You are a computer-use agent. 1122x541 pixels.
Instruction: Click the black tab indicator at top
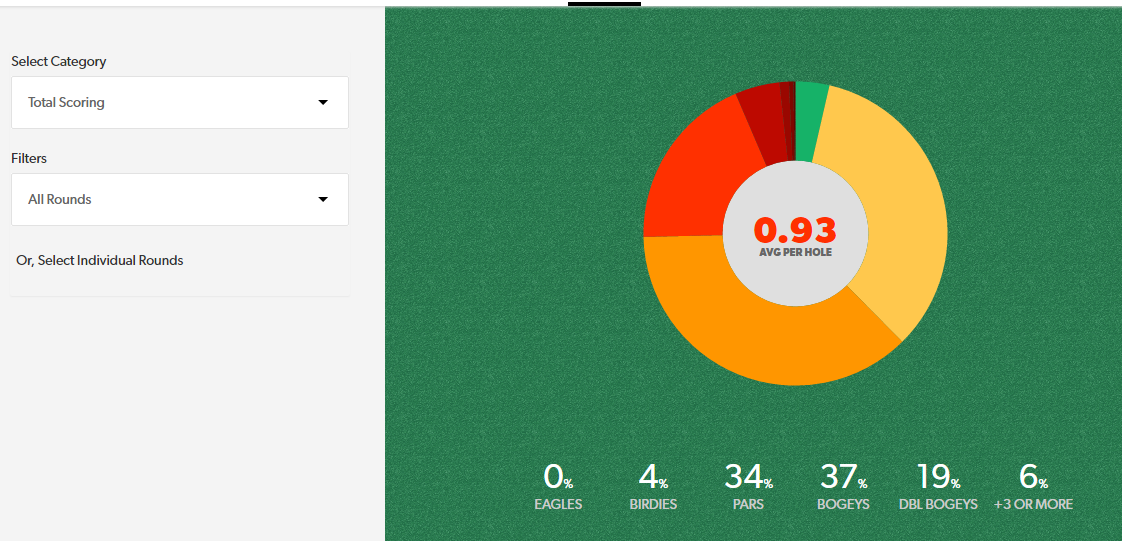click(604, 3)
